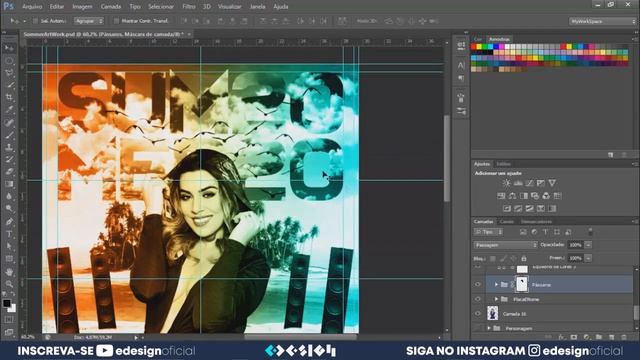The image size is (640, 360).
Task: Hide the PlacaDhone group layer
Action: (478, 299)
